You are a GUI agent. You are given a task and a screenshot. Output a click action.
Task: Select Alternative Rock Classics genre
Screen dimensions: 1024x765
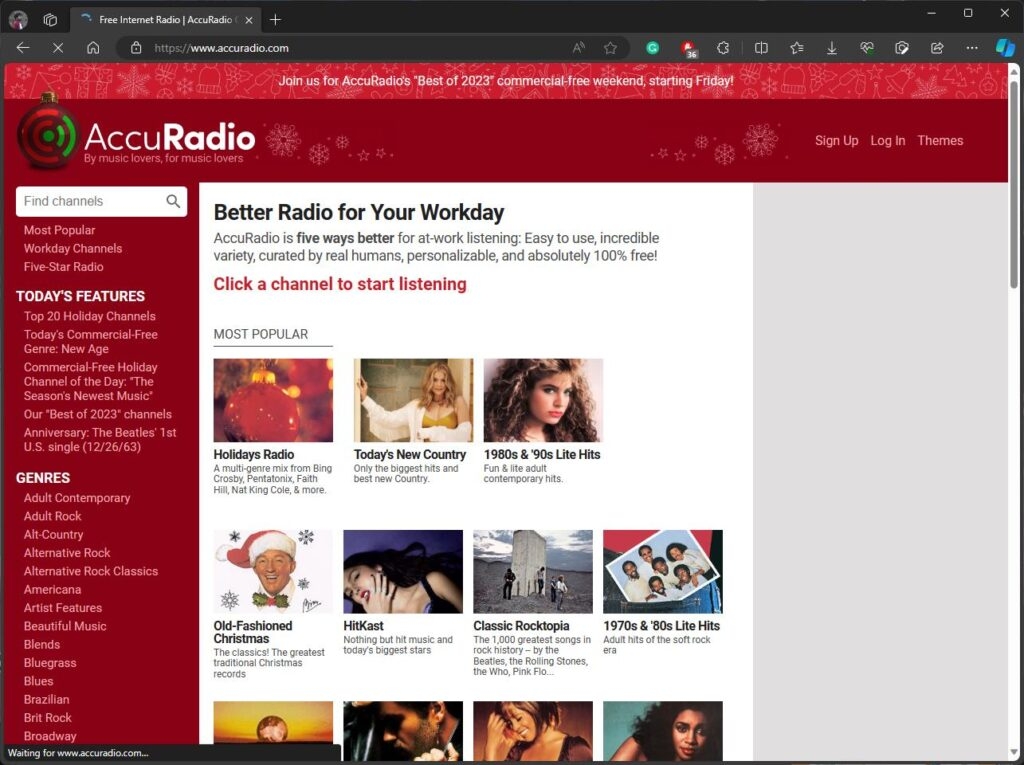click(x=91, y=571)
